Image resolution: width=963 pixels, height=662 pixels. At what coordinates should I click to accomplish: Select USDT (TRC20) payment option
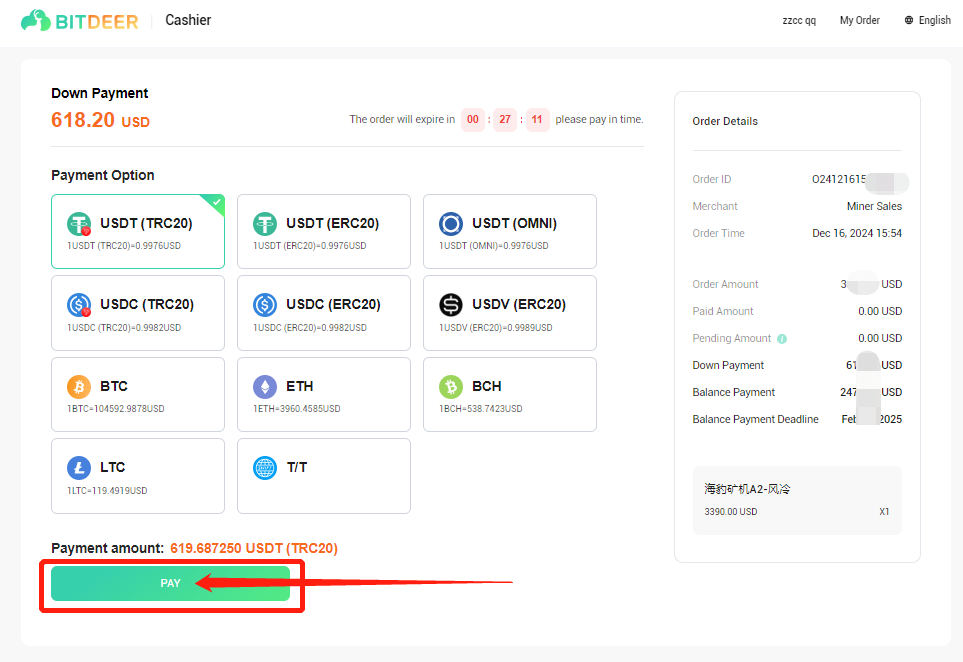(x=138, y=232)
